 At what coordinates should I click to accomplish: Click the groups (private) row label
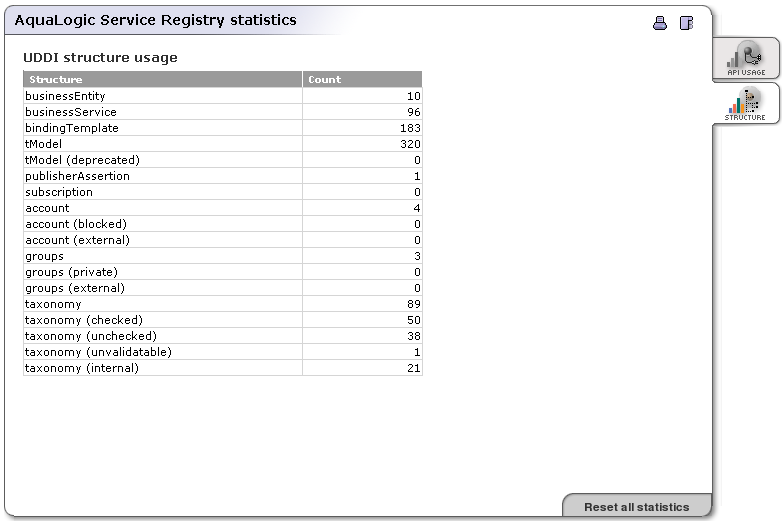coord(72,272)
